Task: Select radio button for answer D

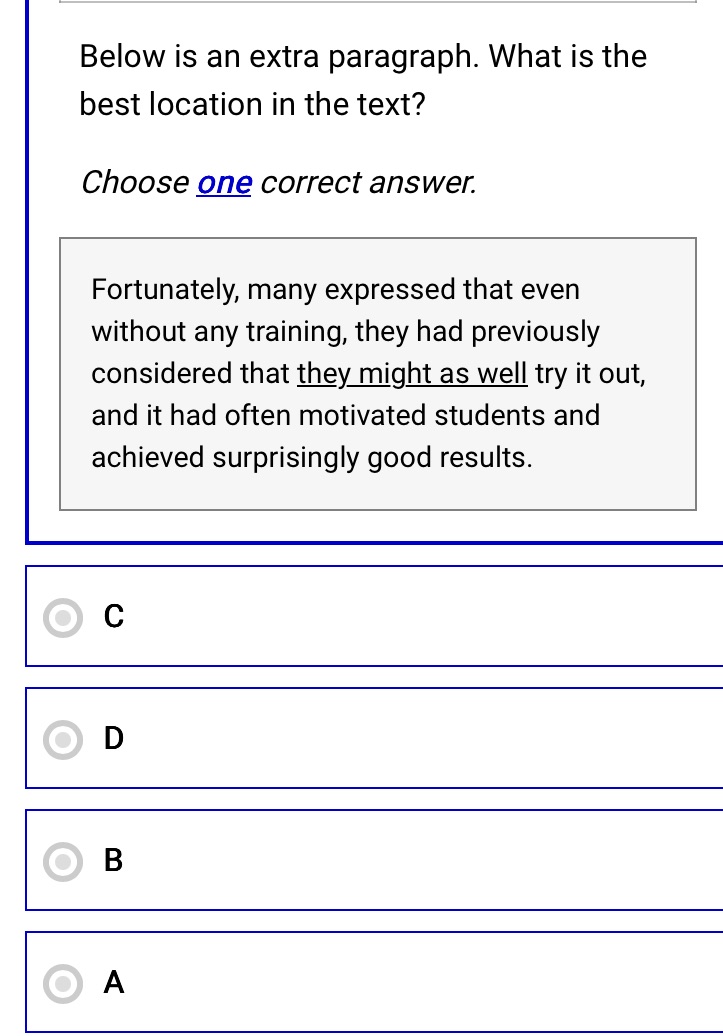Action: 62,740
